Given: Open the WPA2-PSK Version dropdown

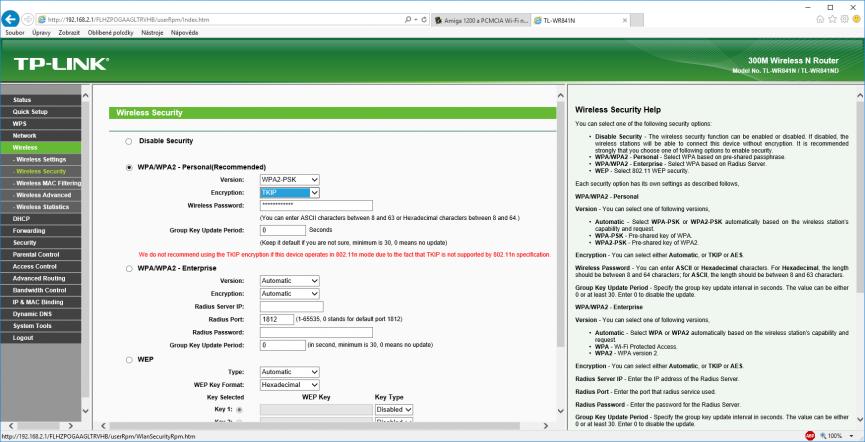Looking at the screenshot, I should (x=289, y=178).
